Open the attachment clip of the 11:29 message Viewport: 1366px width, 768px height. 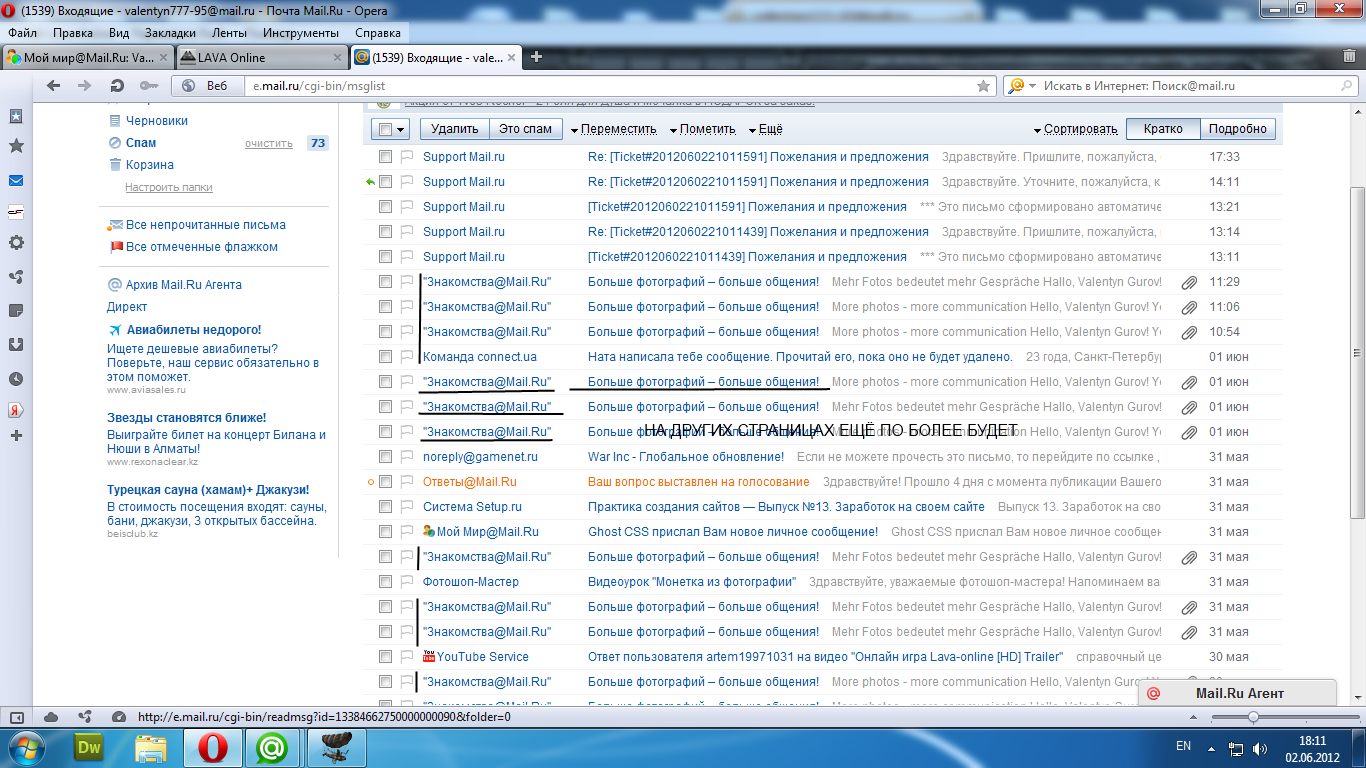point(1189,282)
